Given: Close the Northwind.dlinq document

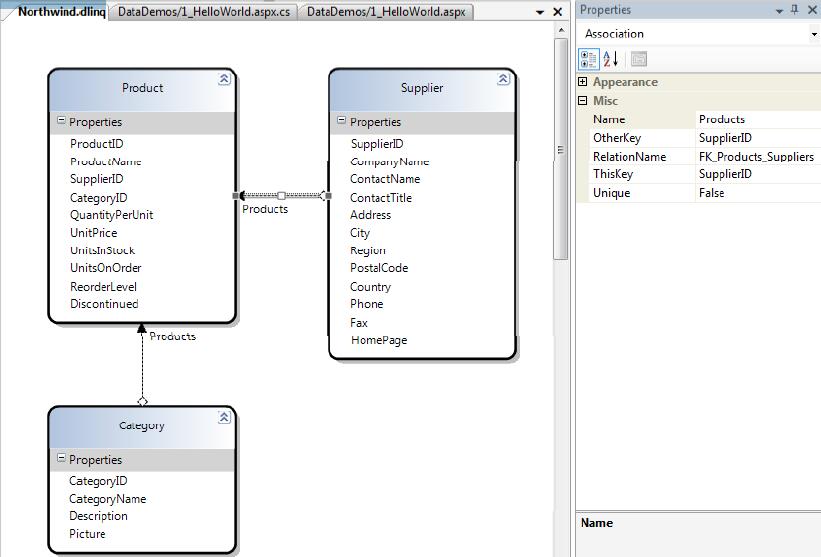Looking at the screenshot, I should (558, 12).
